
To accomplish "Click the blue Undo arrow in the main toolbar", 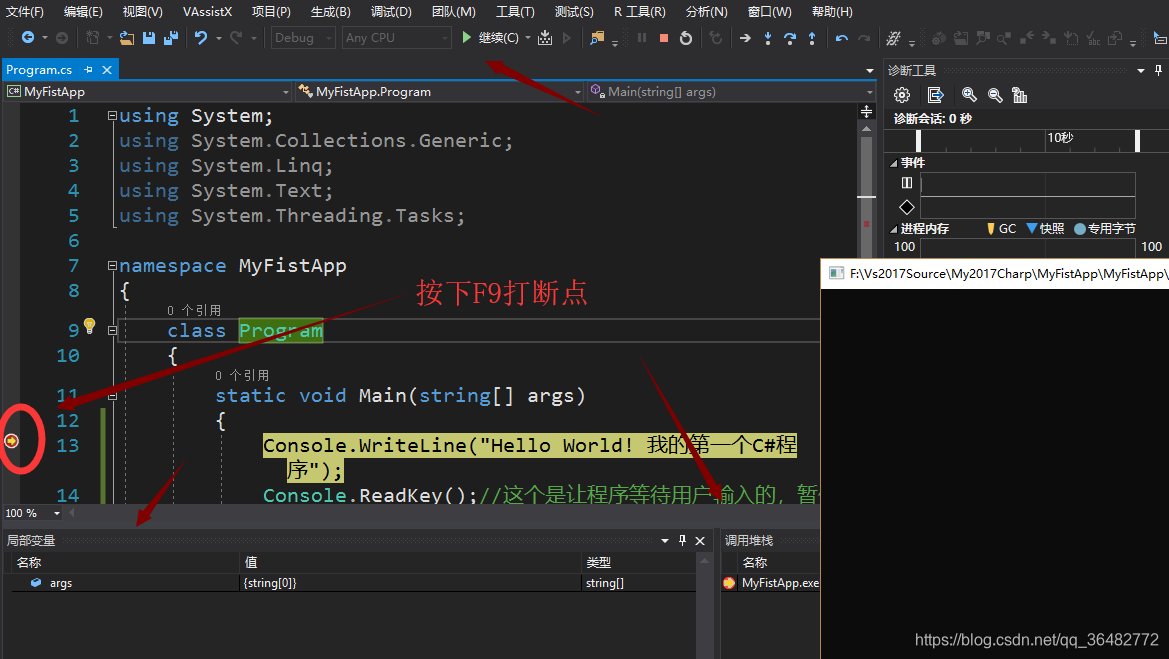I will click(201, 37).
